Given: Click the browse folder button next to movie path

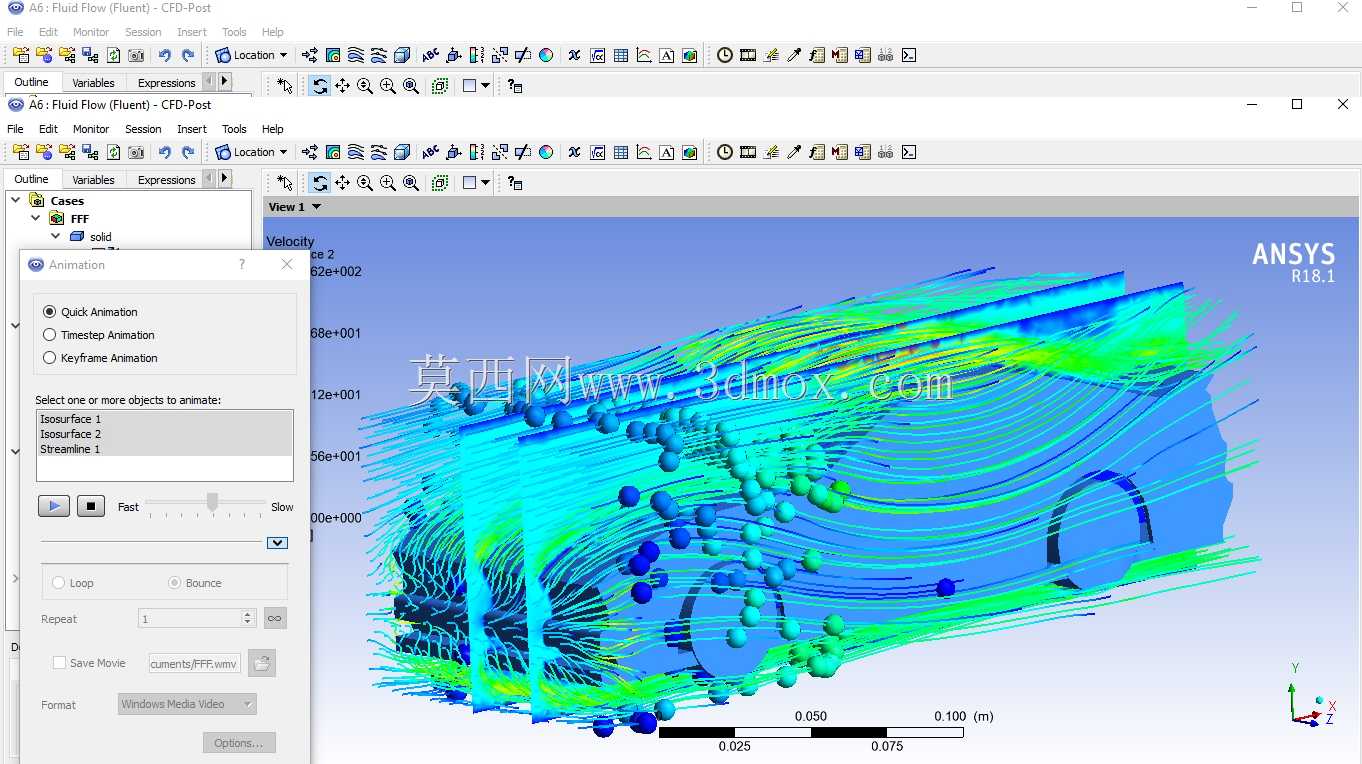Looking at the screenshot, I should (261, 663).
